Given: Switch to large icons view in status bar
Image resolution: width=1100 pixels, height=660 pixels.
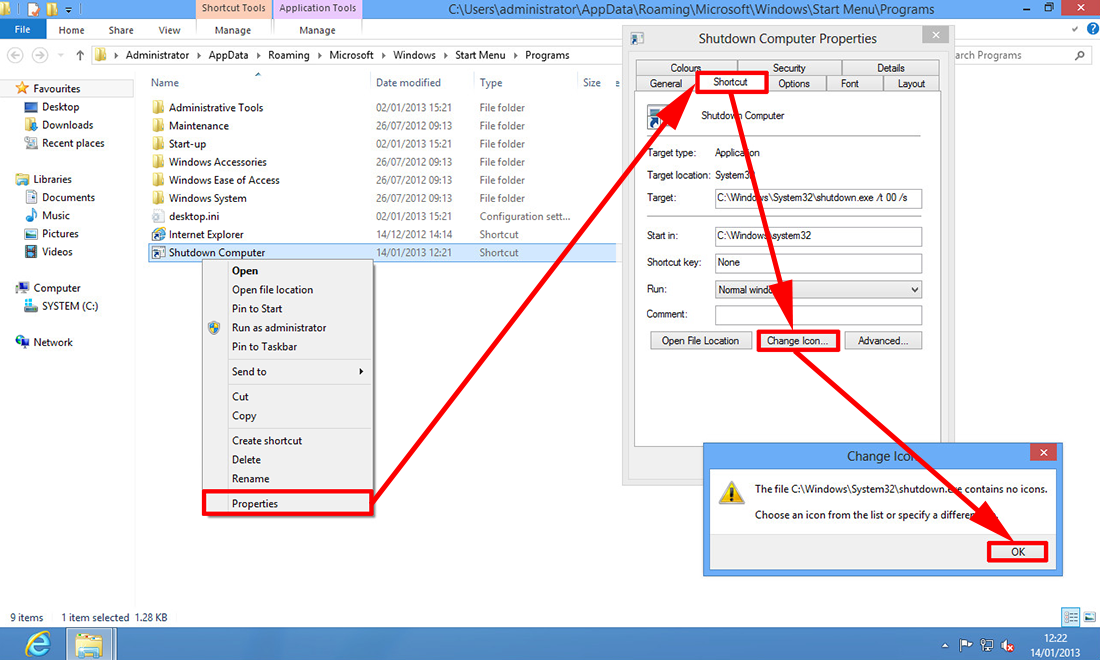Looking at the screenshot, I should (x=1089, y=617).
